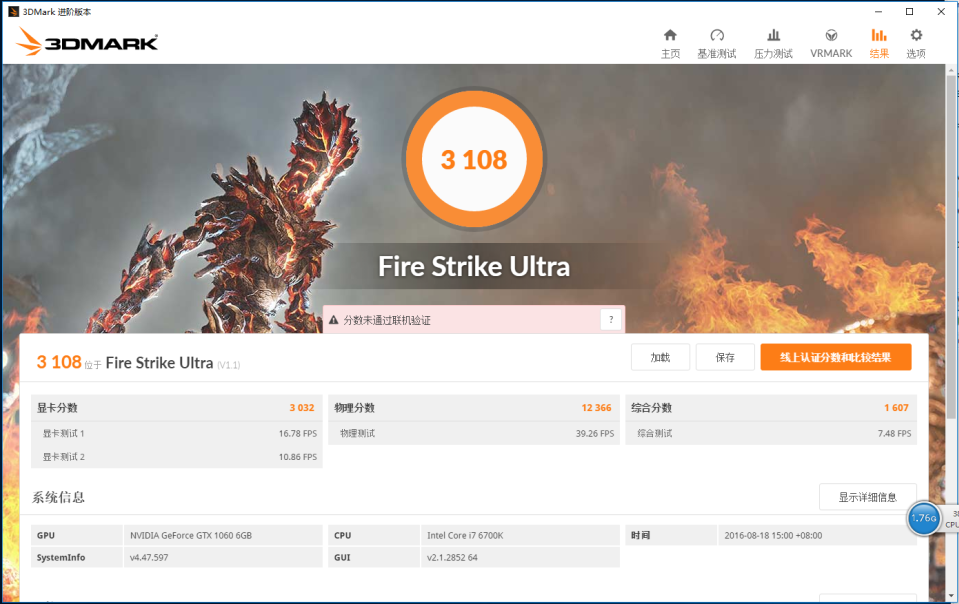Click the 系统信息 section heading
Viewport: 959px width, 604px height.
point(58,497)
